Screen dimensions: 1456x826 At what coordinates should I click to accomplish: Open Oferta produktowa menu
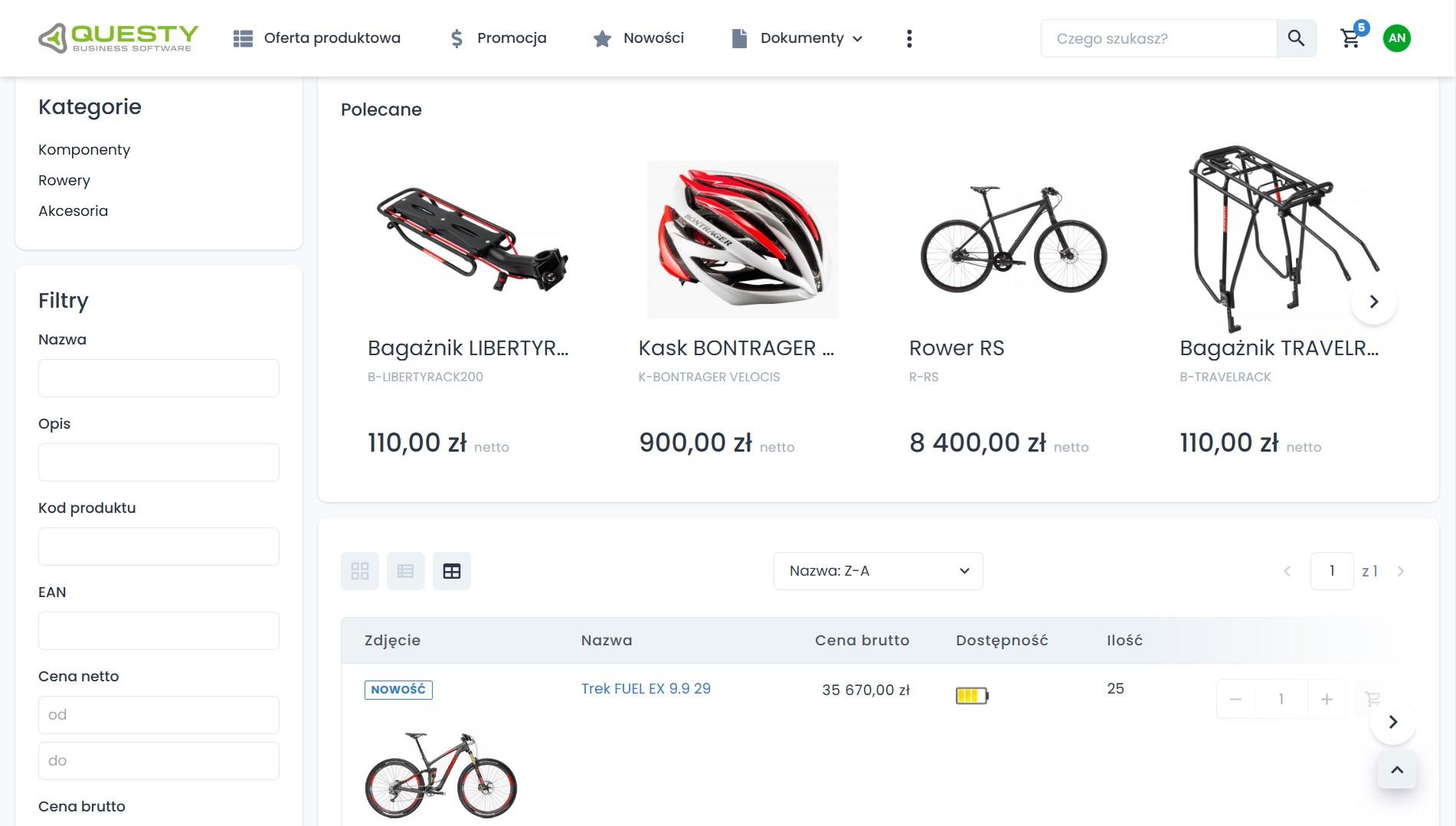[x=317, y=38]
